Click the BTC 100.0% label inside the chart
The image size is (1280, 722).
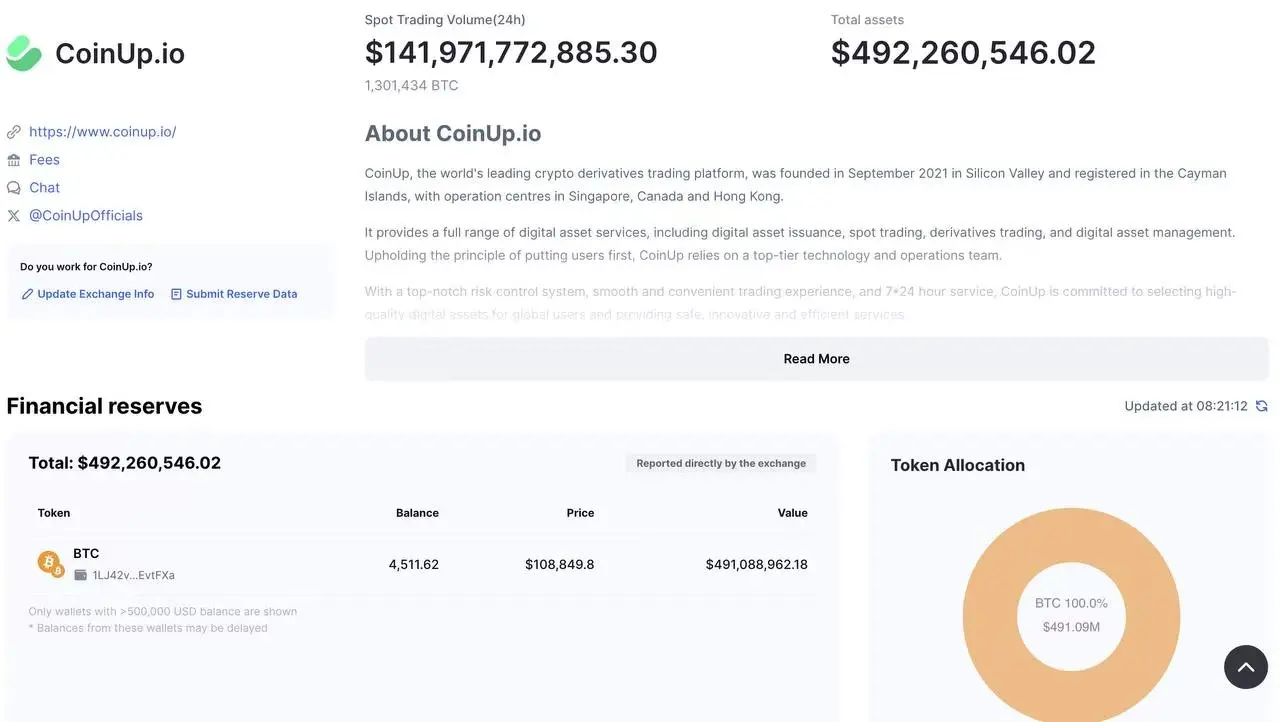pos(1071,603)
